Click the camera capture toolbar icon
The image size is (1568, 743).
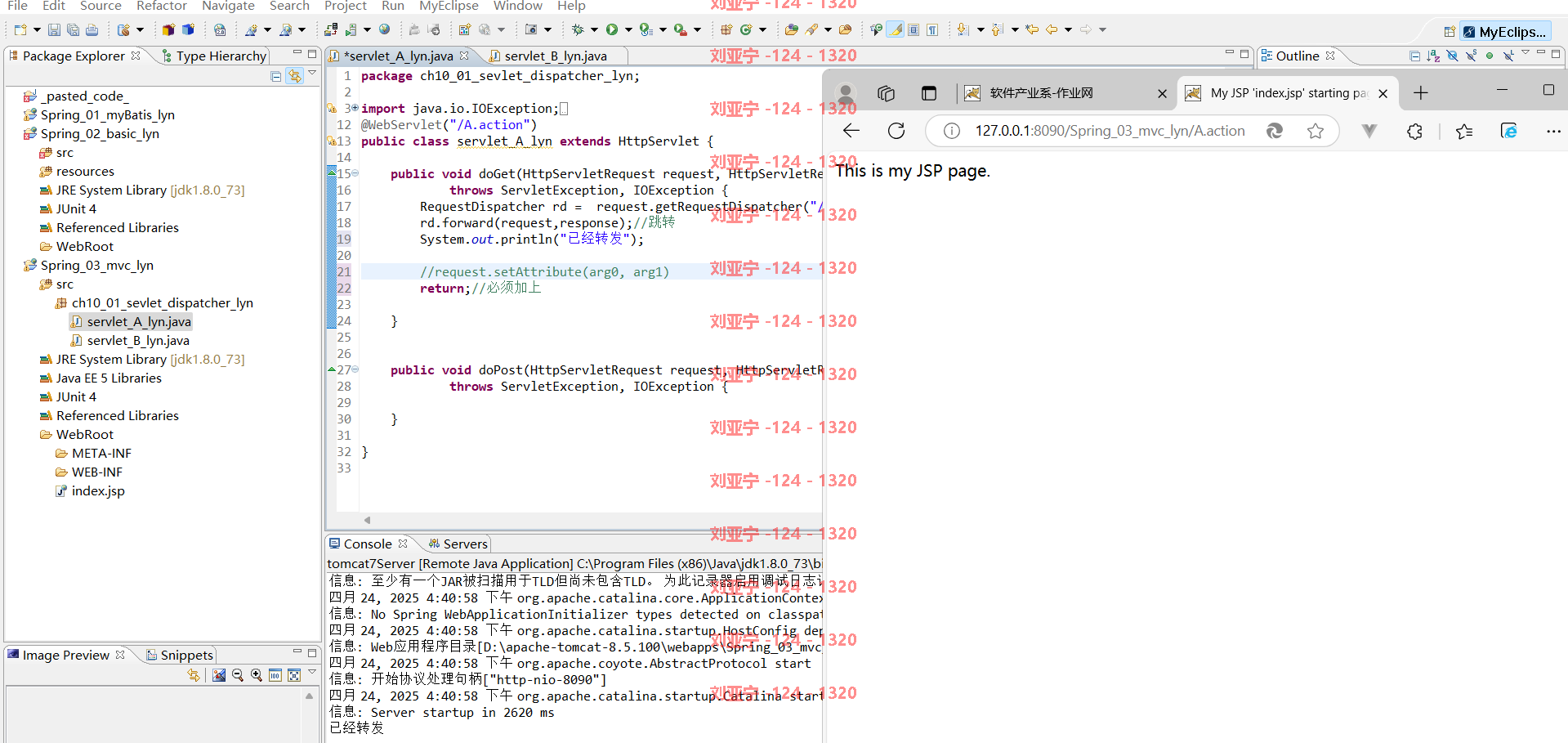[531, 30]
